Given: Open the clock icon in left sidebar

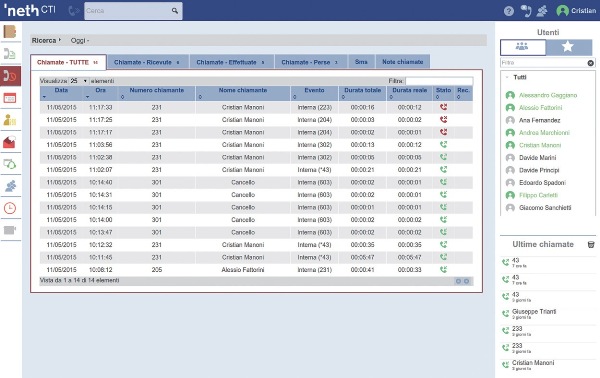Looking at the screenshot, I should (x=10, y=208).
